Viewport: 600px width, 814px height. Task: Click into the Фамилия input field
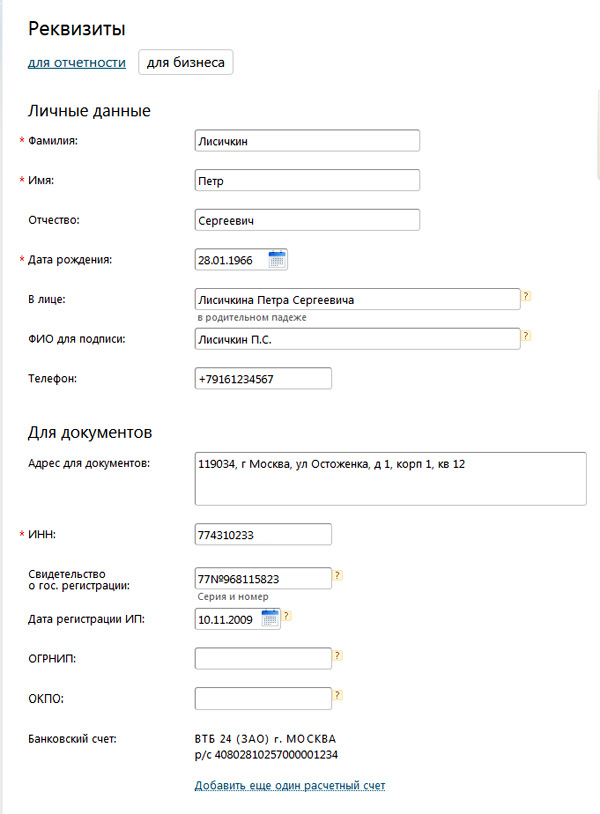(x=307, y=141)
